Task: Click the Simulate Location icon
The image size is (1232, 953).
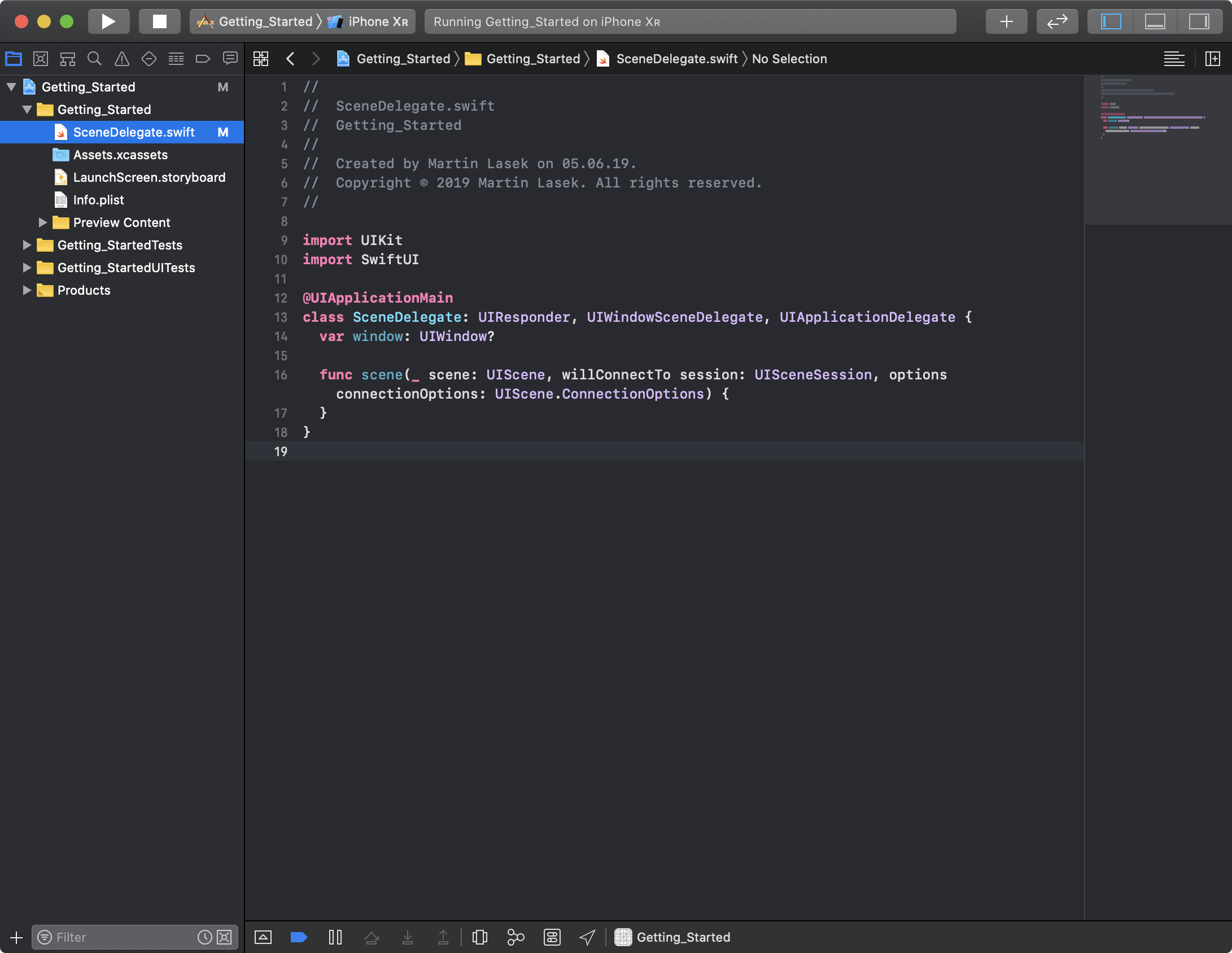Action: coord(587,937)
